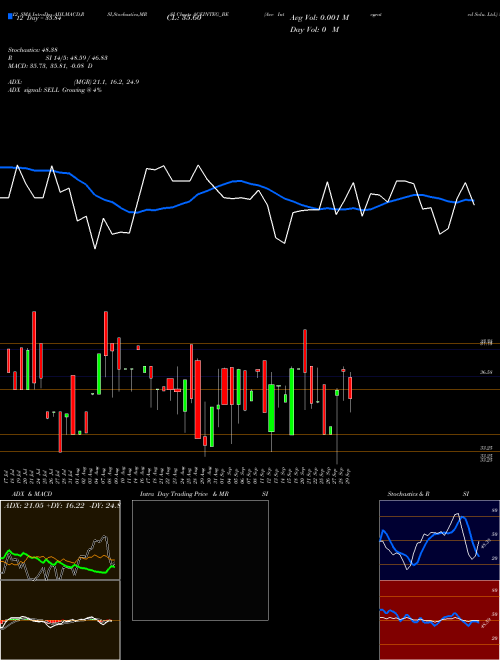The height and width of the screenshot is (660, 500).
Task: Open the blue Stochastics chart panel
Action: [439, 540]
